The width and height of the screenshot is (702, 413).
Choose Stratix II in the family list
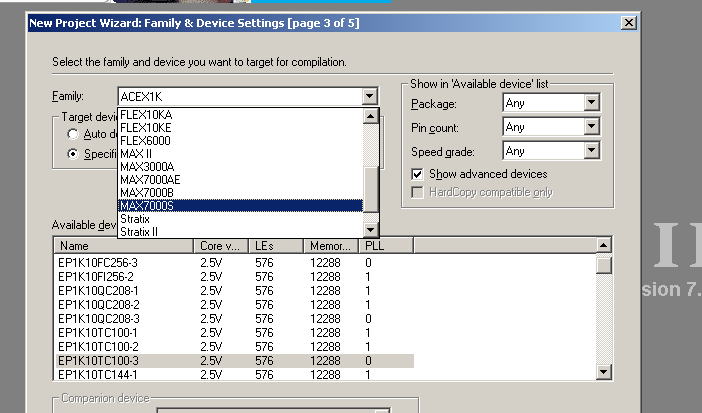(240, 232)
